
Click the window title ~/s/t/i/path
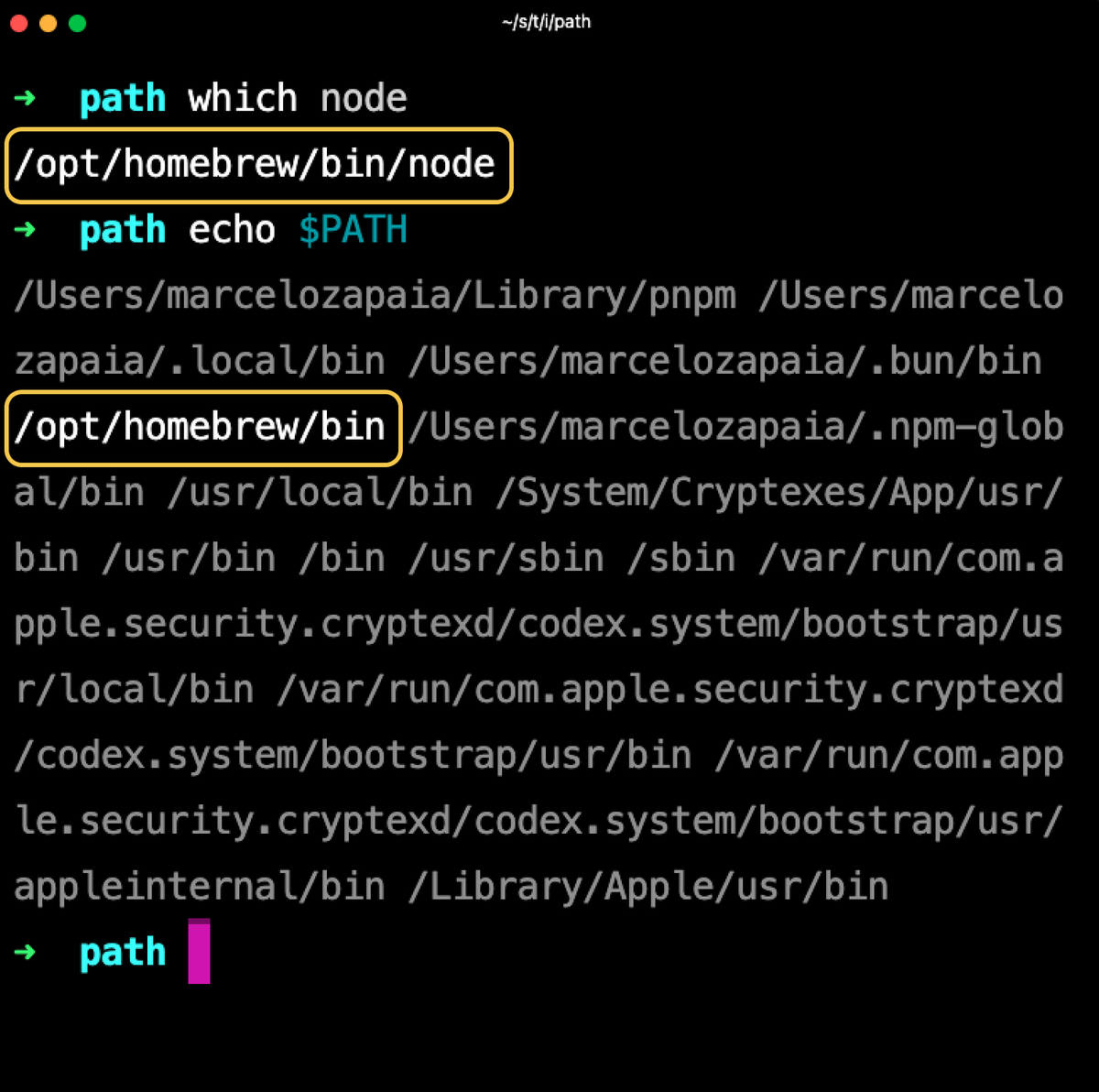547,22
